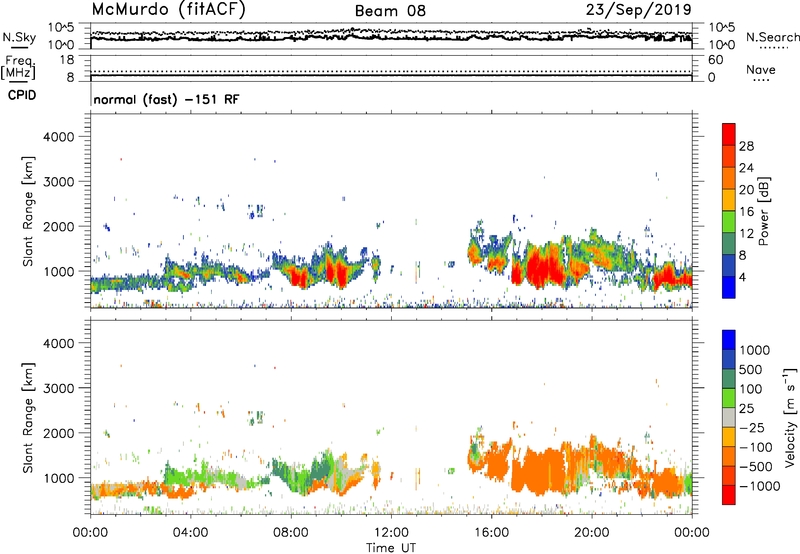Click 'normal (fast) -151 RF' text
The height and width of the screenshot is (554, 800).
point(166,99)
